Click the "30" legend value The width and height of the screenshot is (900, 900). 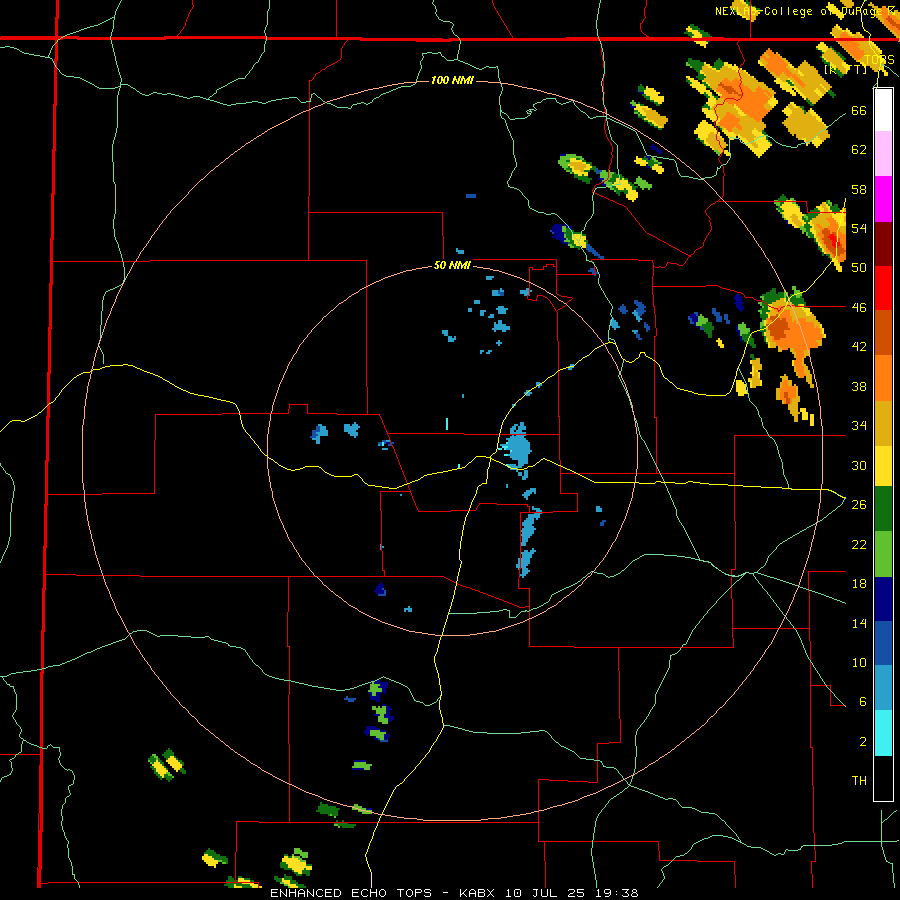pos(859,465)
